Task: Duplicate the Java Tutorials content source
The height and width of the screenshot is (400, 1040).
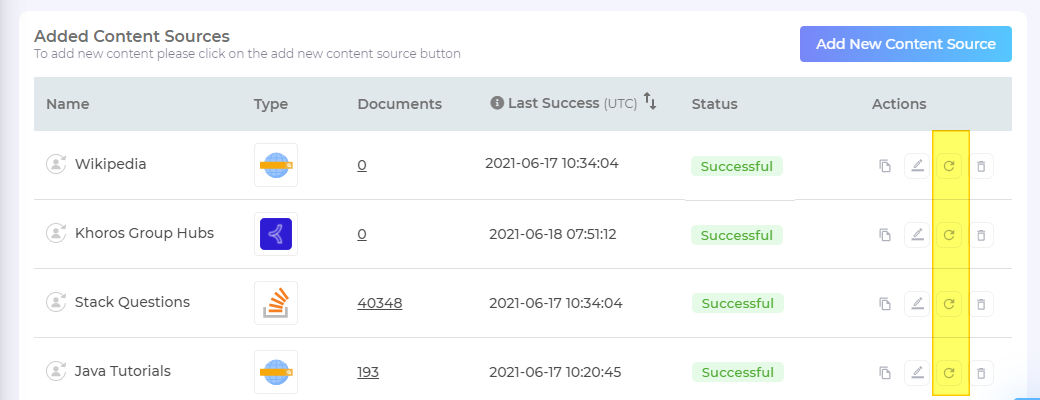Action: point(884,373)
